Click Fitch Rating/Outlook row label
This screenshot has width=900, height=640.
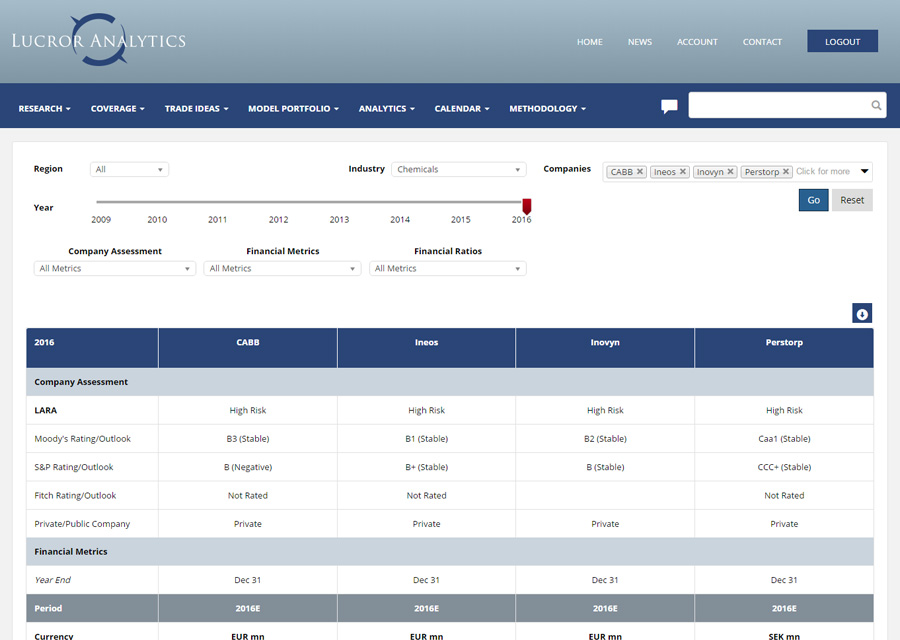pos(75,495)
